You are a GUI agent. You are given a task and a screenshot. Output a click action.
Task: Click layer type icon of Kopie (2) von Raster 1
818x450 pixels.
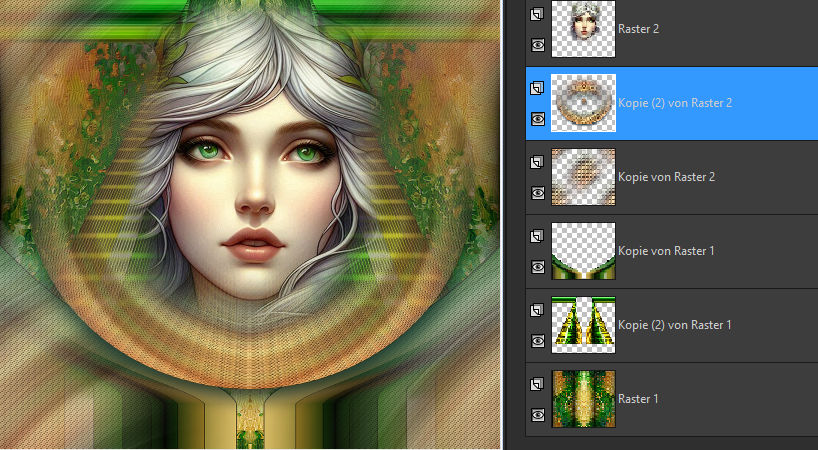537,310
